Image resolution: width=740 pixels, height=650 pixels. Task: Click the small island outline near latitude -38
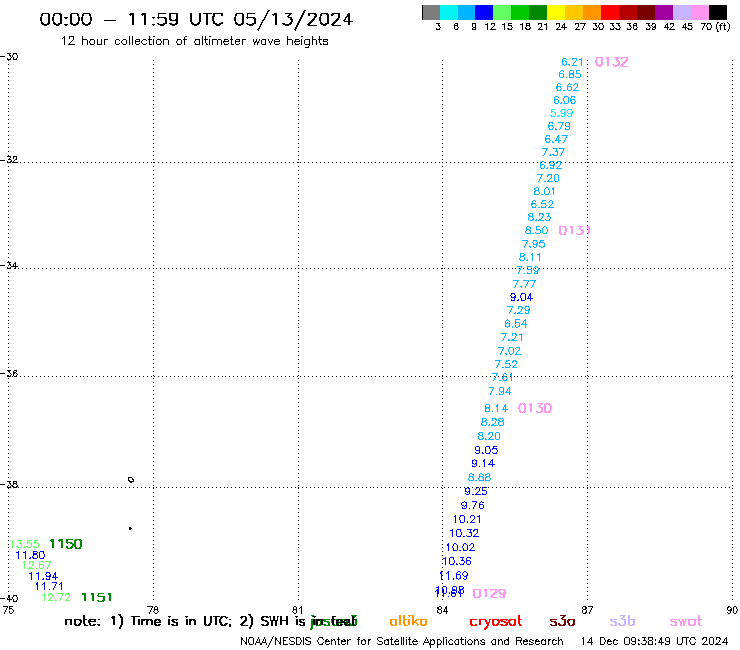point(131,480)
